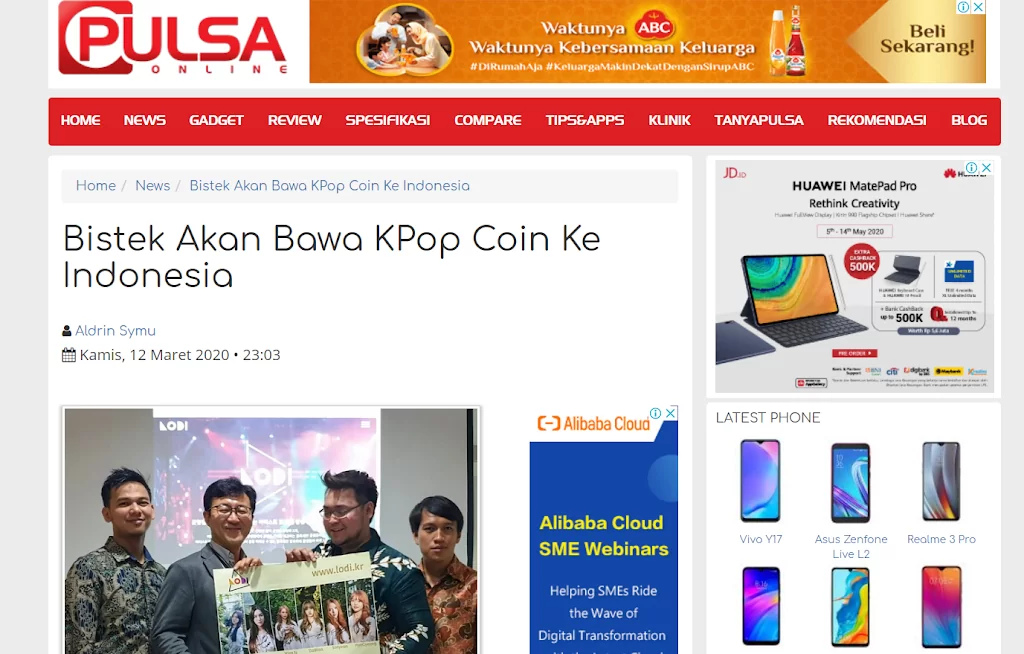The height and width of the screenshot is (654, 1024).
Task: Click the Alibaba Cloud ad info icon
Action: point(656,413)
